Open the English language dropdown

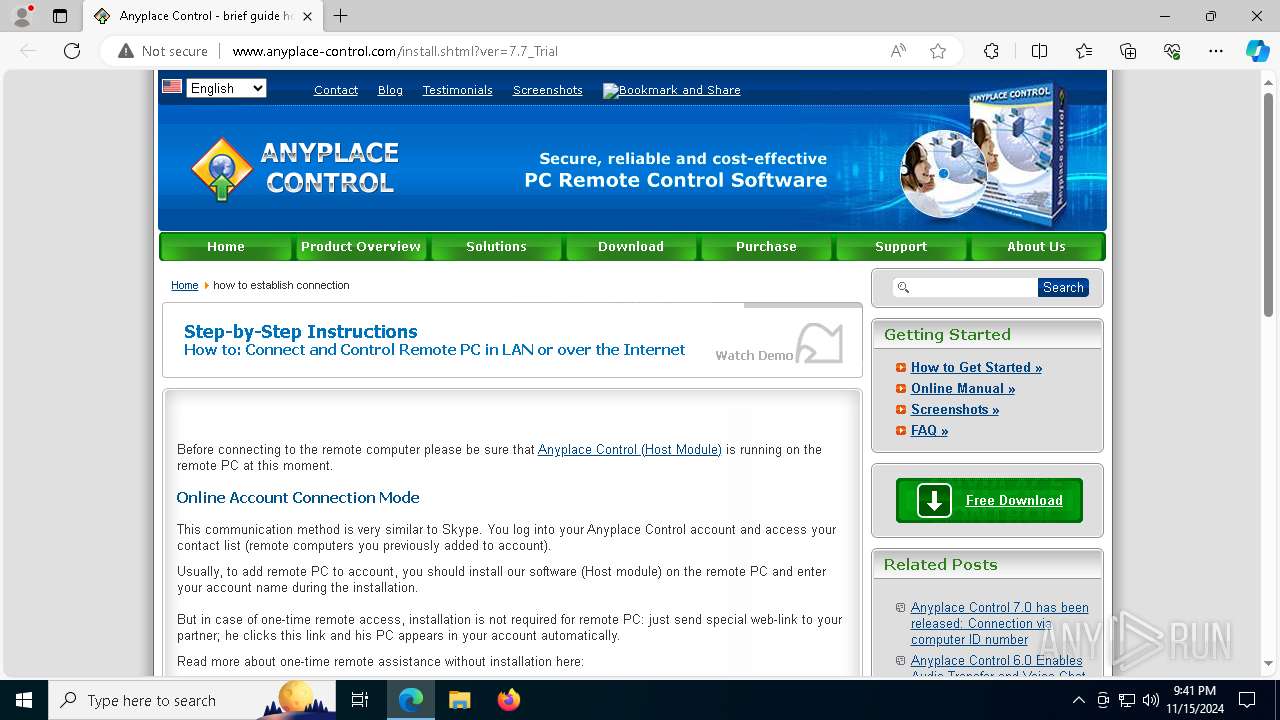(x=226, y=88)
